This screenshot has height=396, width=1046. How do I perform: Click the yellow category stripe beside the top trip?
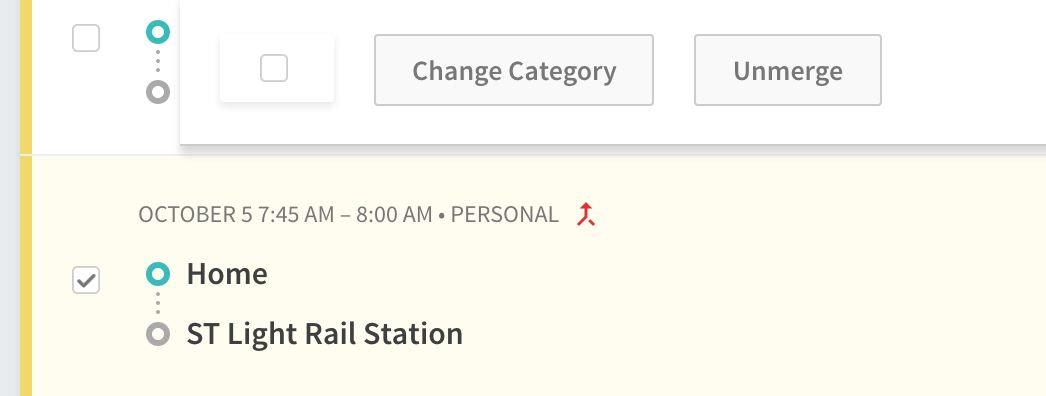pyautogui.click(x=26, y=77)
